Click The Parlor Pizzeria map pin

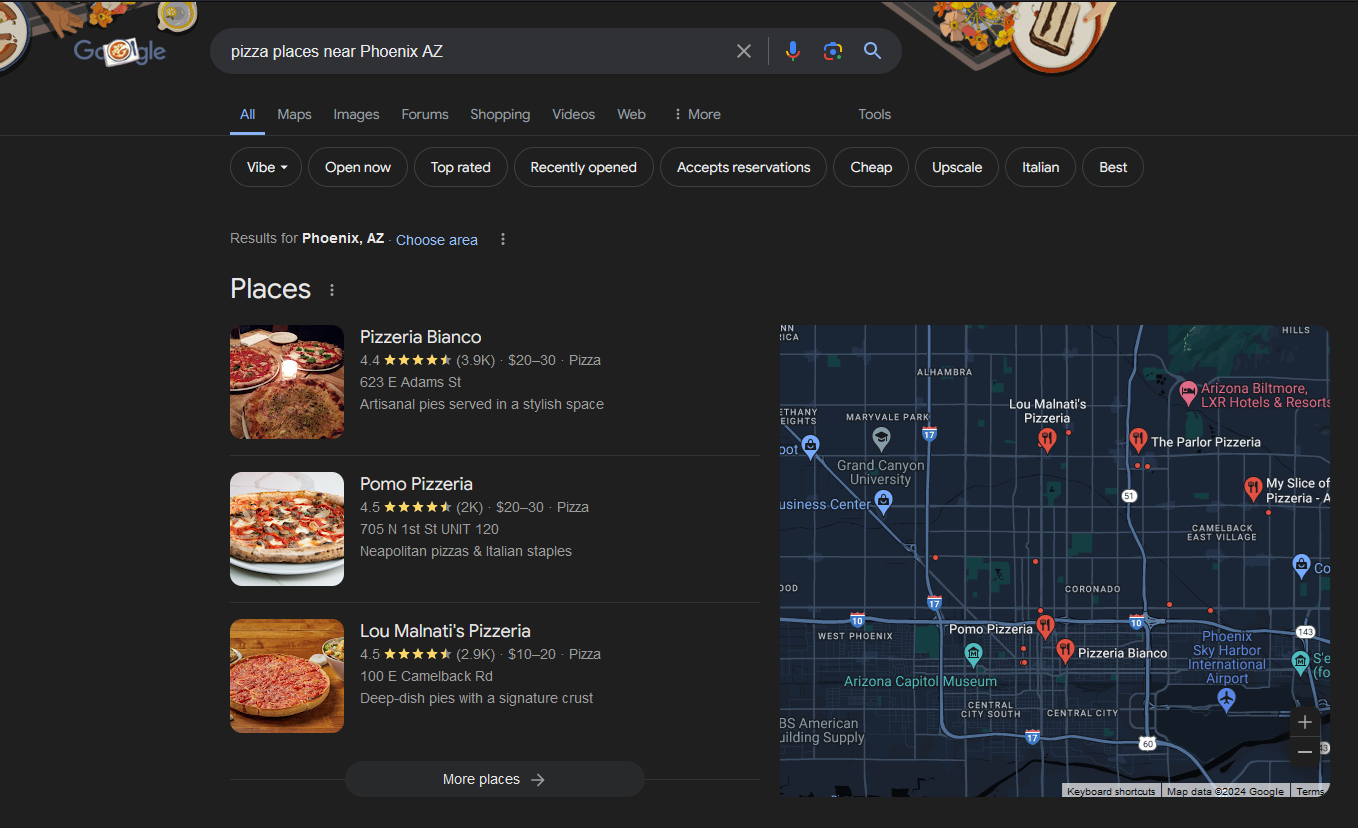[1137, 439]
